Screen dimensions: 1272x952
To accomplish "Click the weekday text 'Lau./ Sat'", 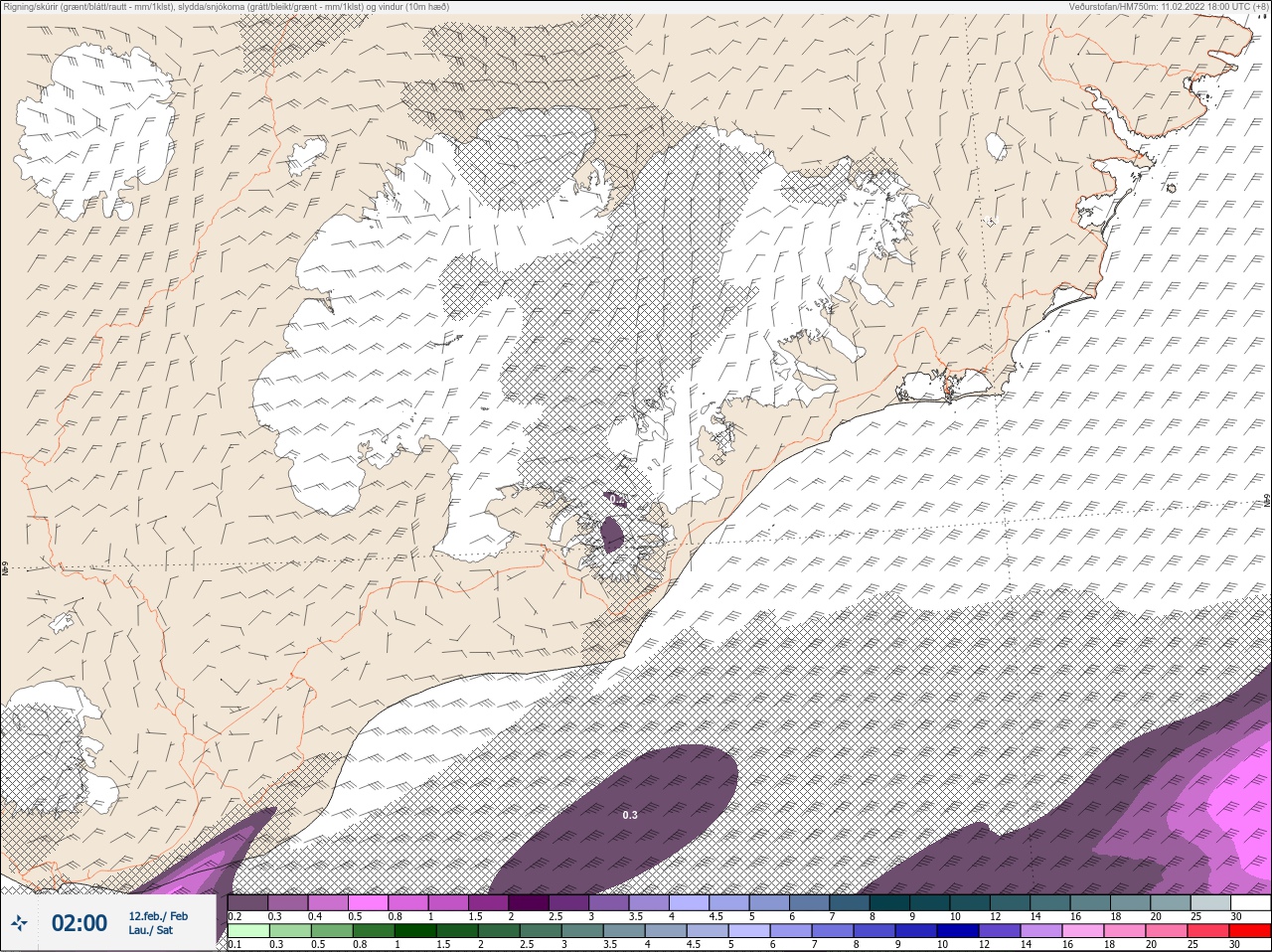I will 151,930.
